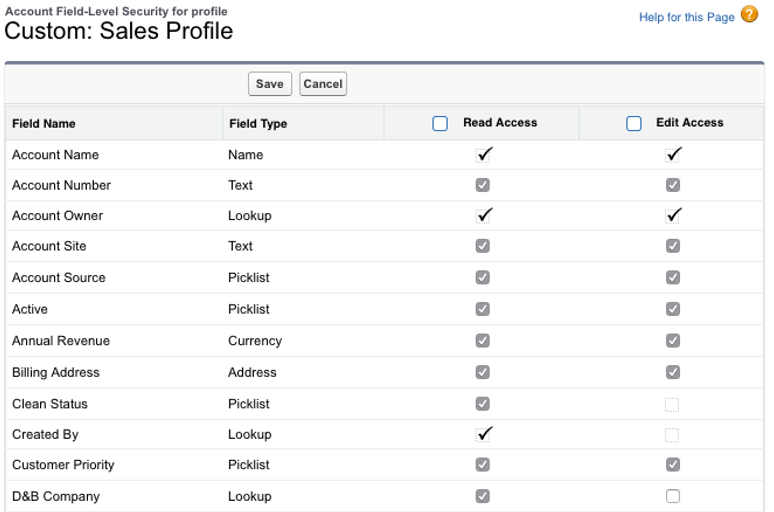Viewport: 774px width, 512px height.
Task: Click the Save button
Action: [x=270, y=84]
